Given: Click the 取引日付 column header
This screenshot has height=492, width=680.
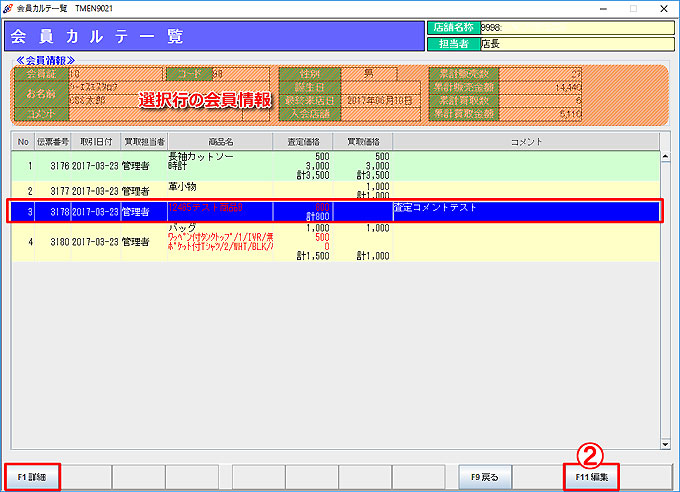Looking at the screenshot, I should (x=95, y=142).
